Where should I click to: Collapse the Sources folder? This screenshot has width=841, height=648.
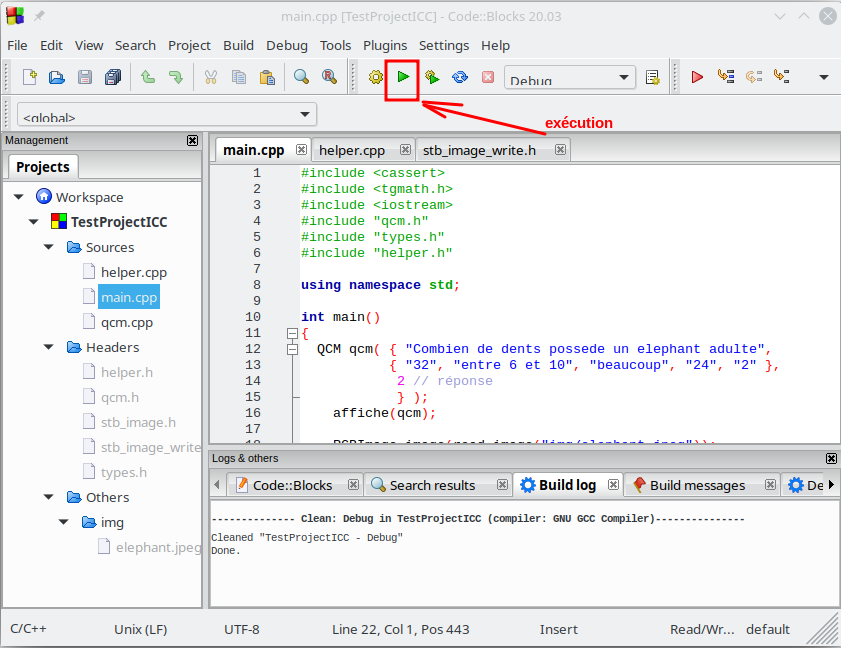coord(49,247)
